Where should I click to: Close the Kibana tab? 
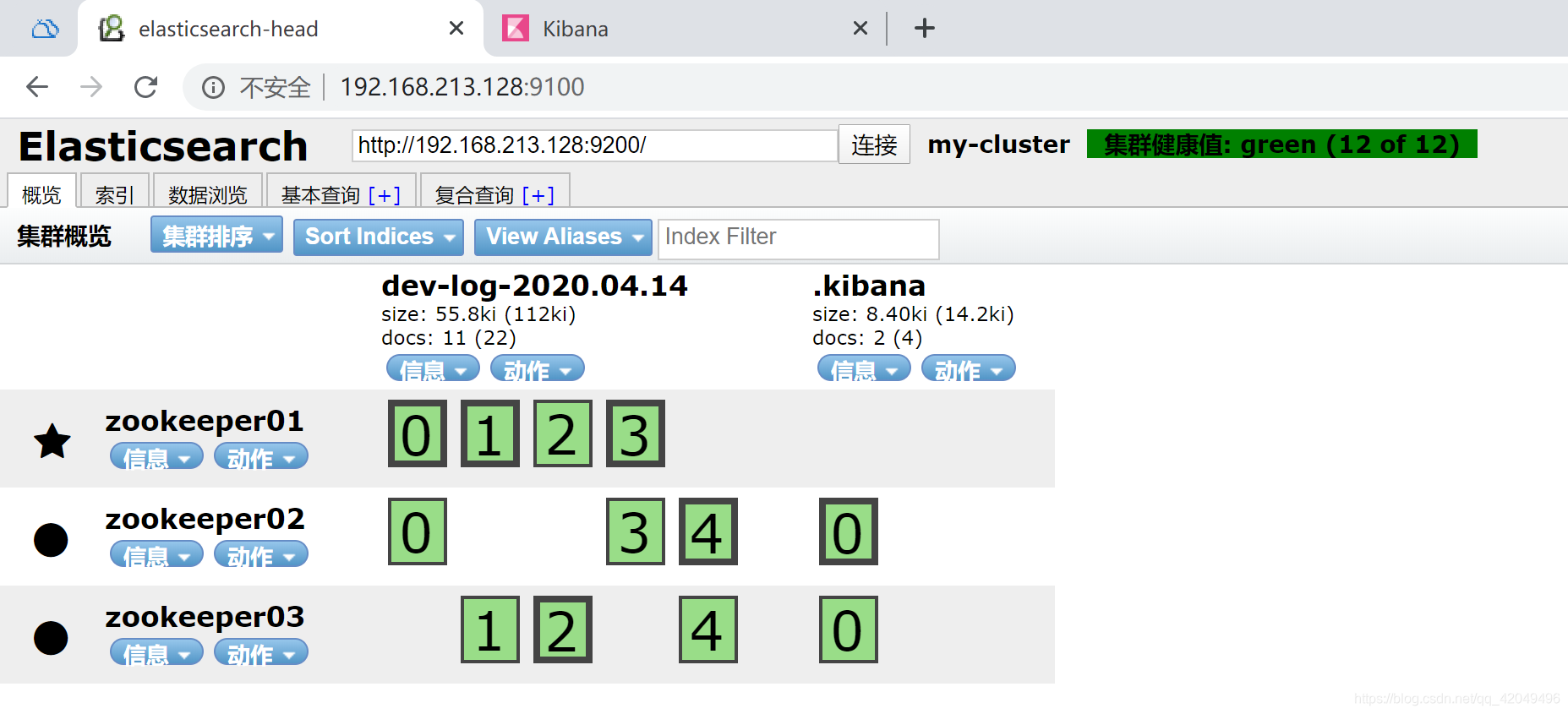tap(860, 28)
